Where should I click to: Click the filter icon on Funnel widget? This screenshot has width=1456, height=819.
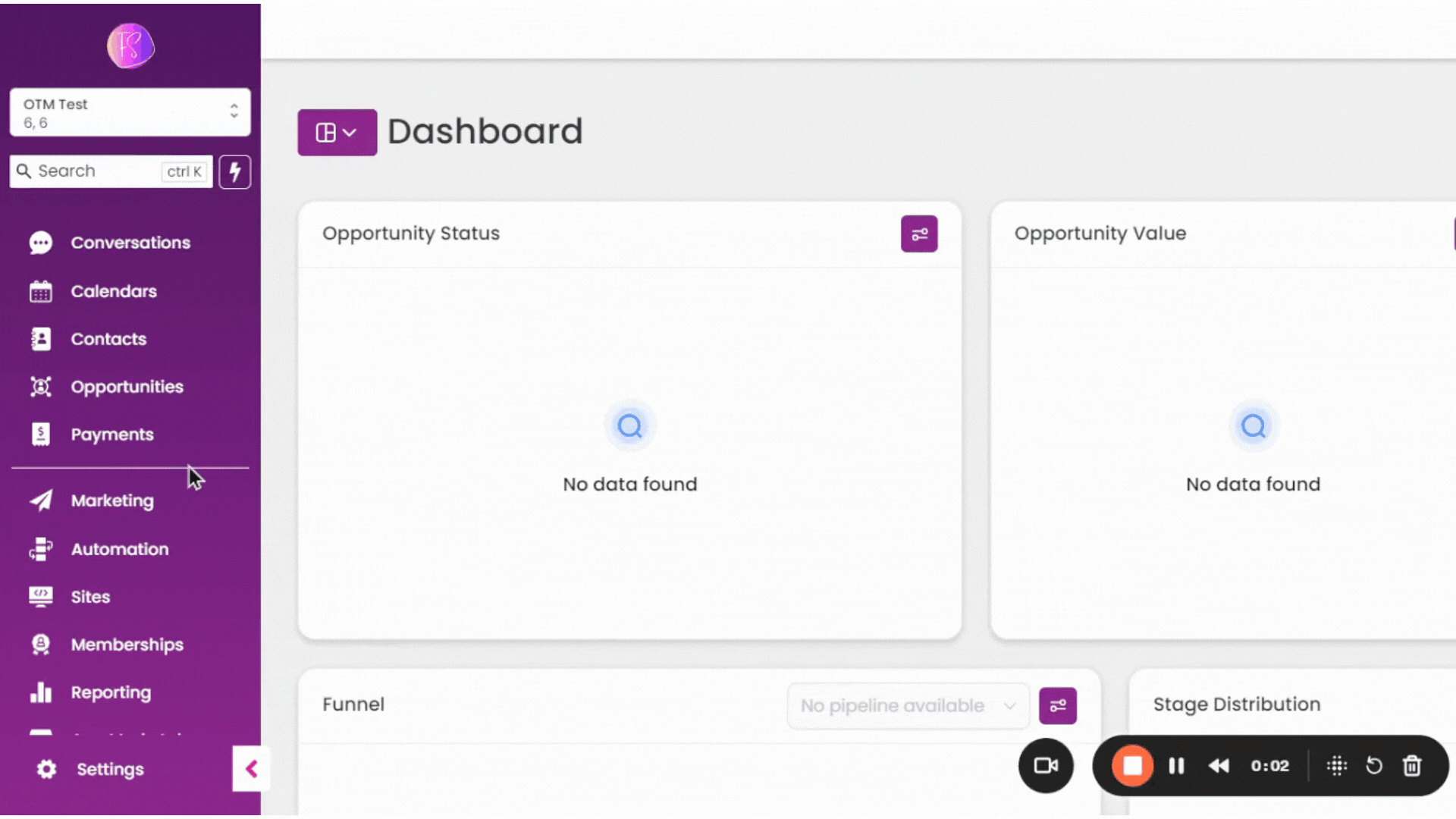(1057, 705)
